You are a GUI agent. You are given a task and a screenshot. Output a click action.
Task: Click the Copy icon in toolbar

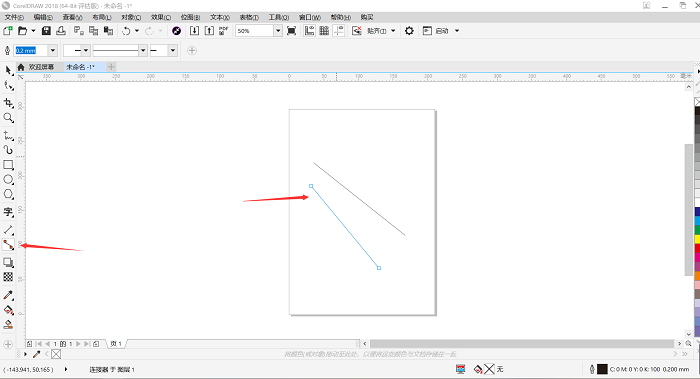[93, 31]
